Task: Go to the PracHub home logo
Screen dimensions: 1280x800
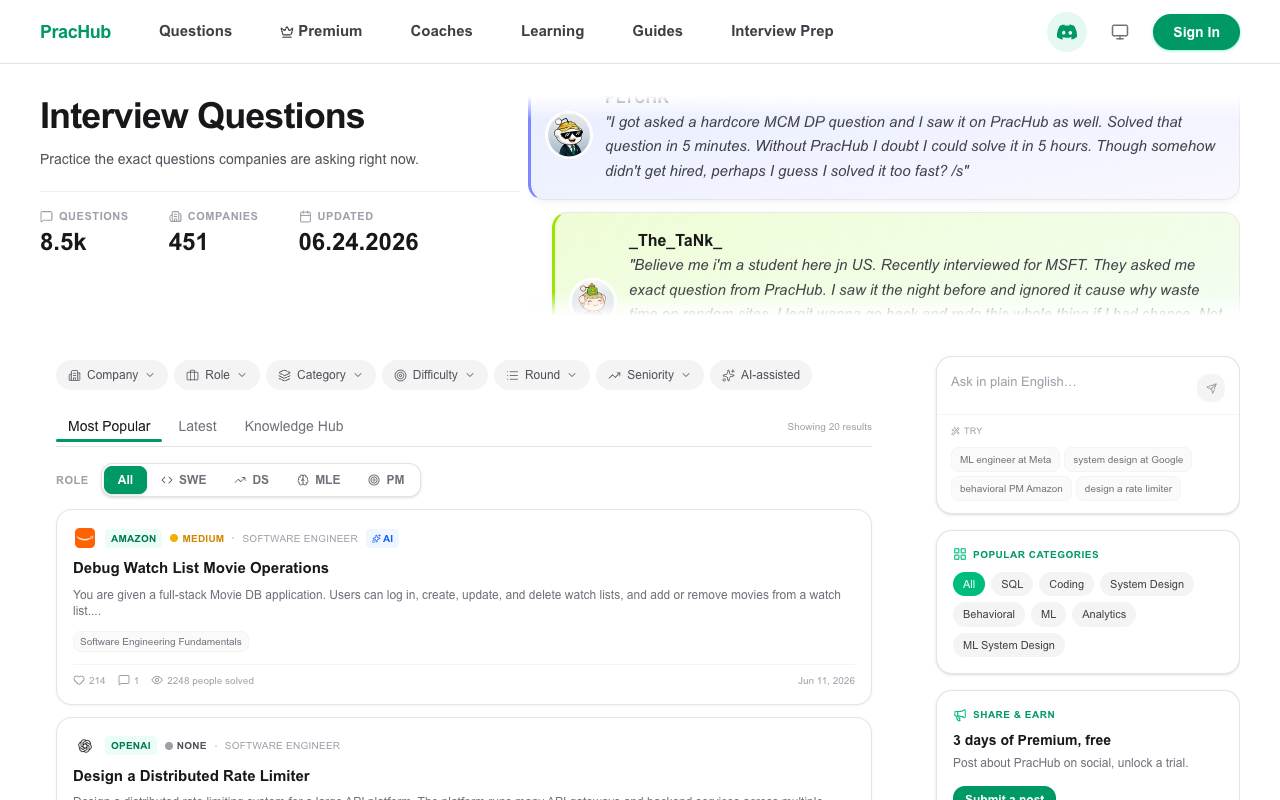Action: point(75,32)
